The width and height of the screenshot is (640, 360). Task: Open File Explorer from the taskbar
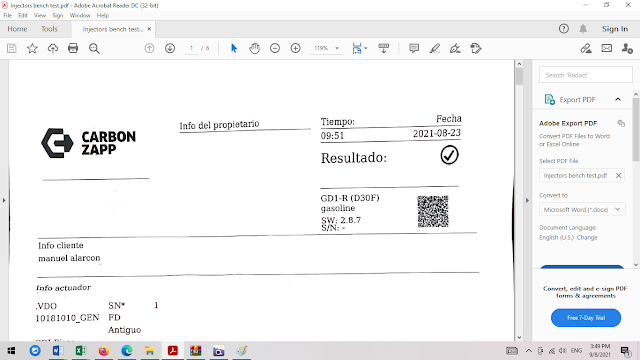pos(150,351)
